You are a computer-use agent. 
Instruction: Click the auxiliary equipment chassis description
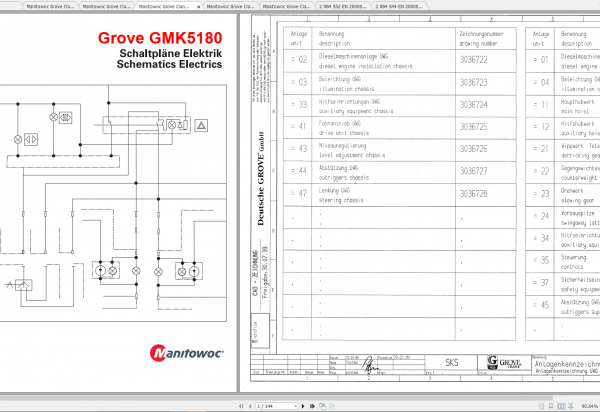[356, 111]
